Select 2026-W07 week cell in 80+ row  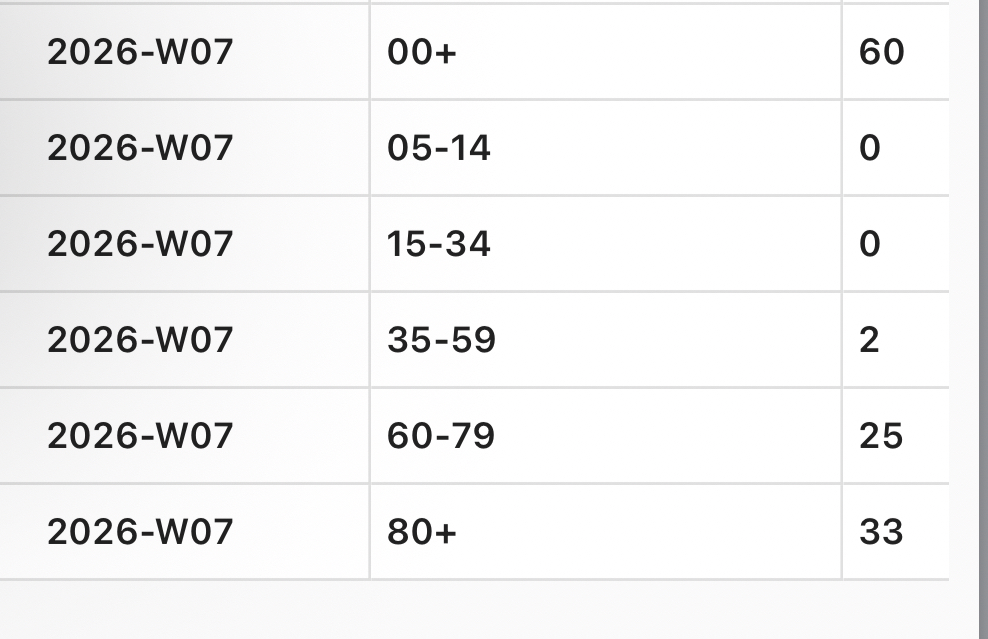click(140, 532)
